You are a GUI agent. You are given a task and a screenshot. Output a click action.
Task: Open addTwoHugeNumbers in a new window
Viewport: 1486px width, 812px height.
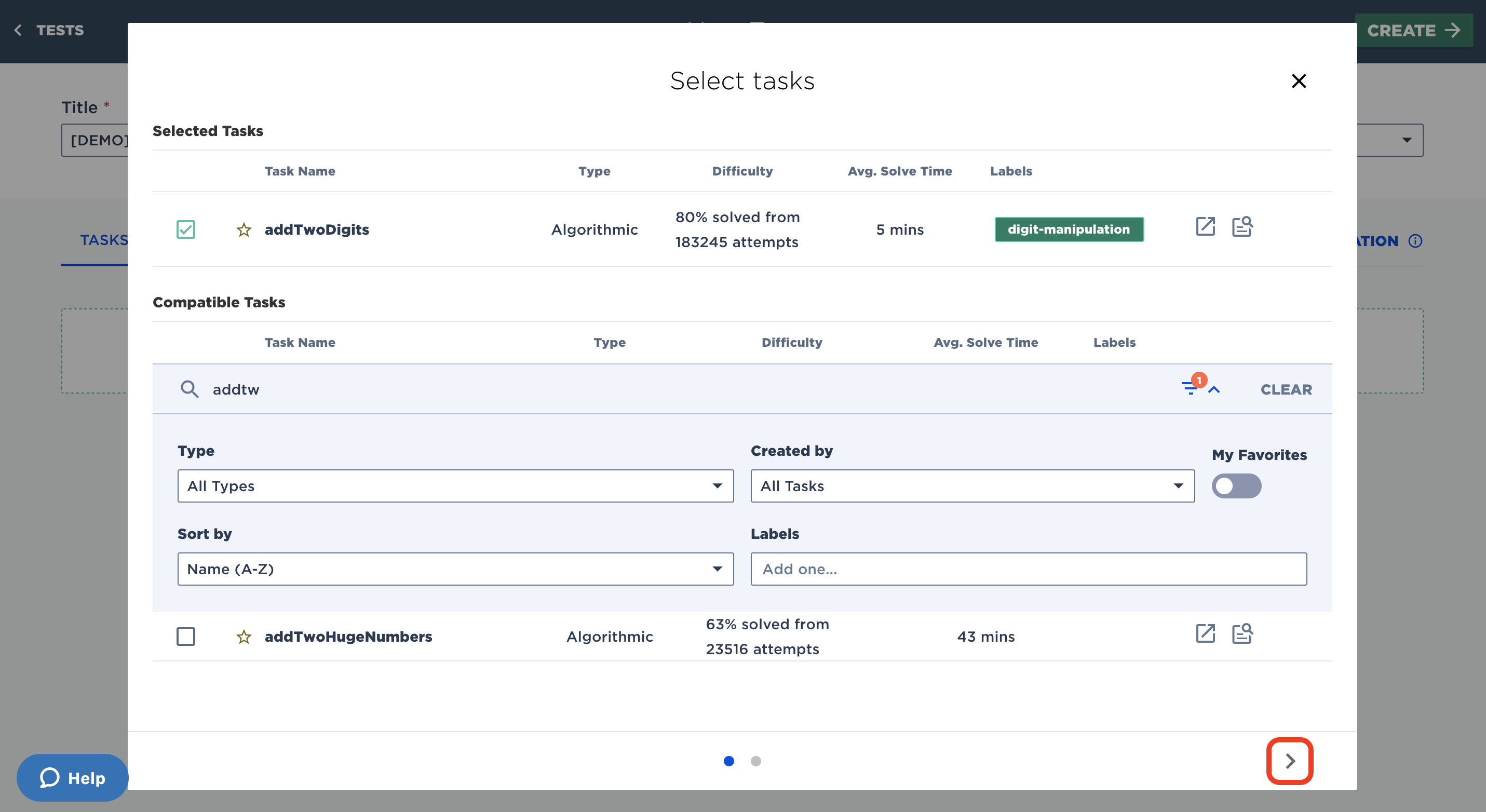coord(1205,634)
